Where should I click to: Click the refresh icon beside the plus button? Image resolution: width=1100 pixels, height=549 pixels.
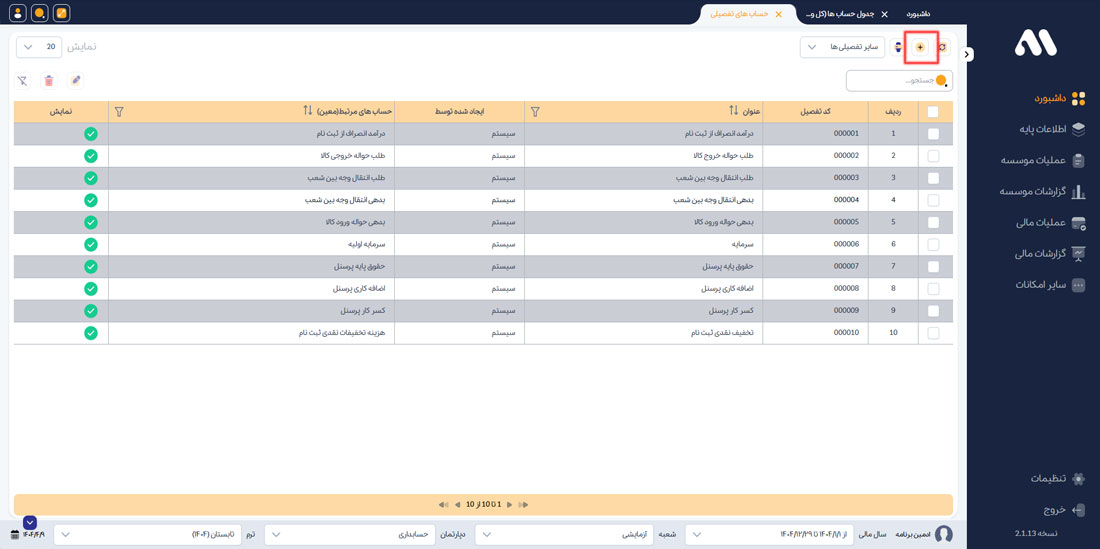coord(942,47)
